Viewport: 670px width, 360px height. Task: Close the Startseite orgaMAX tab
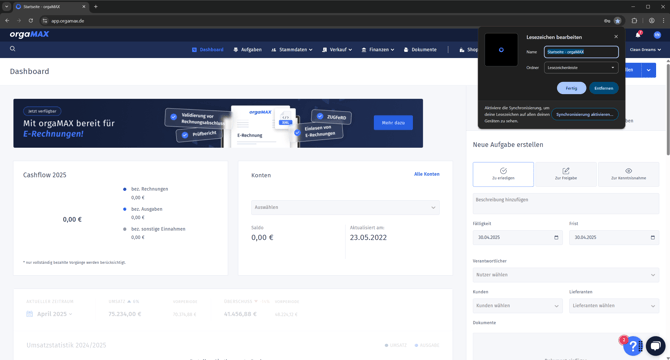(84, 7)
